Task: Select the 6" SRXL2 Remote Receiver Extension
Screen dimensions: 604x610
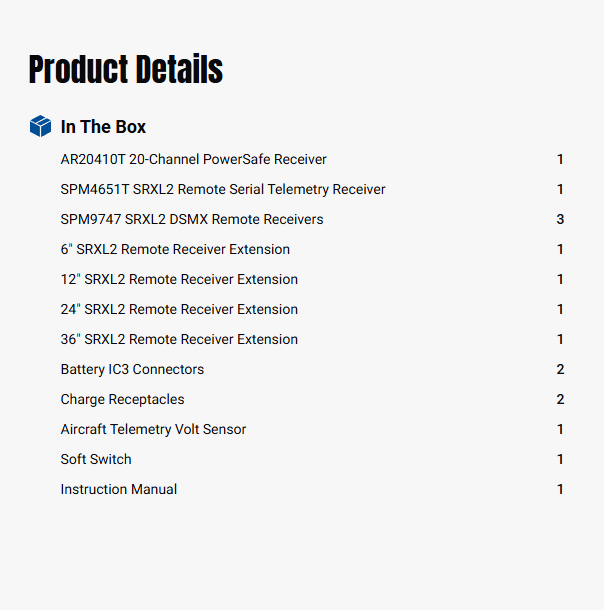Action: [175, 249]
